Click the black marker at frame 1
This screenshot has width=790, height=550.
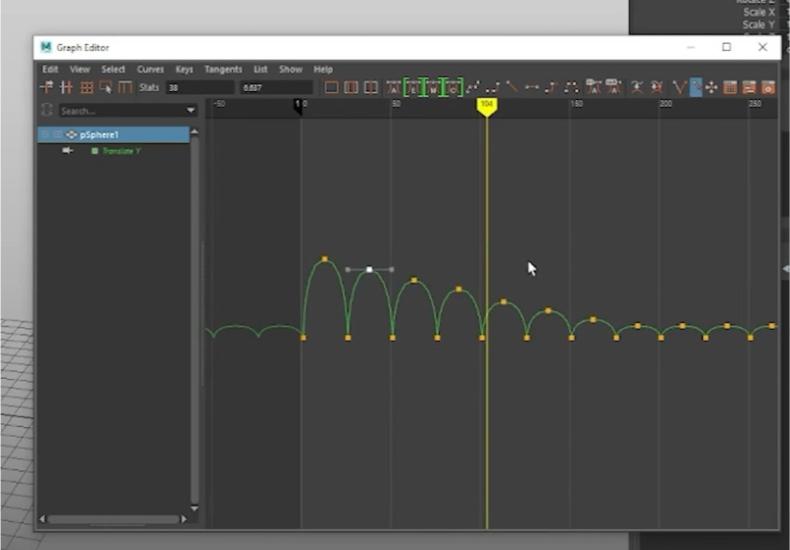(298, 106)
